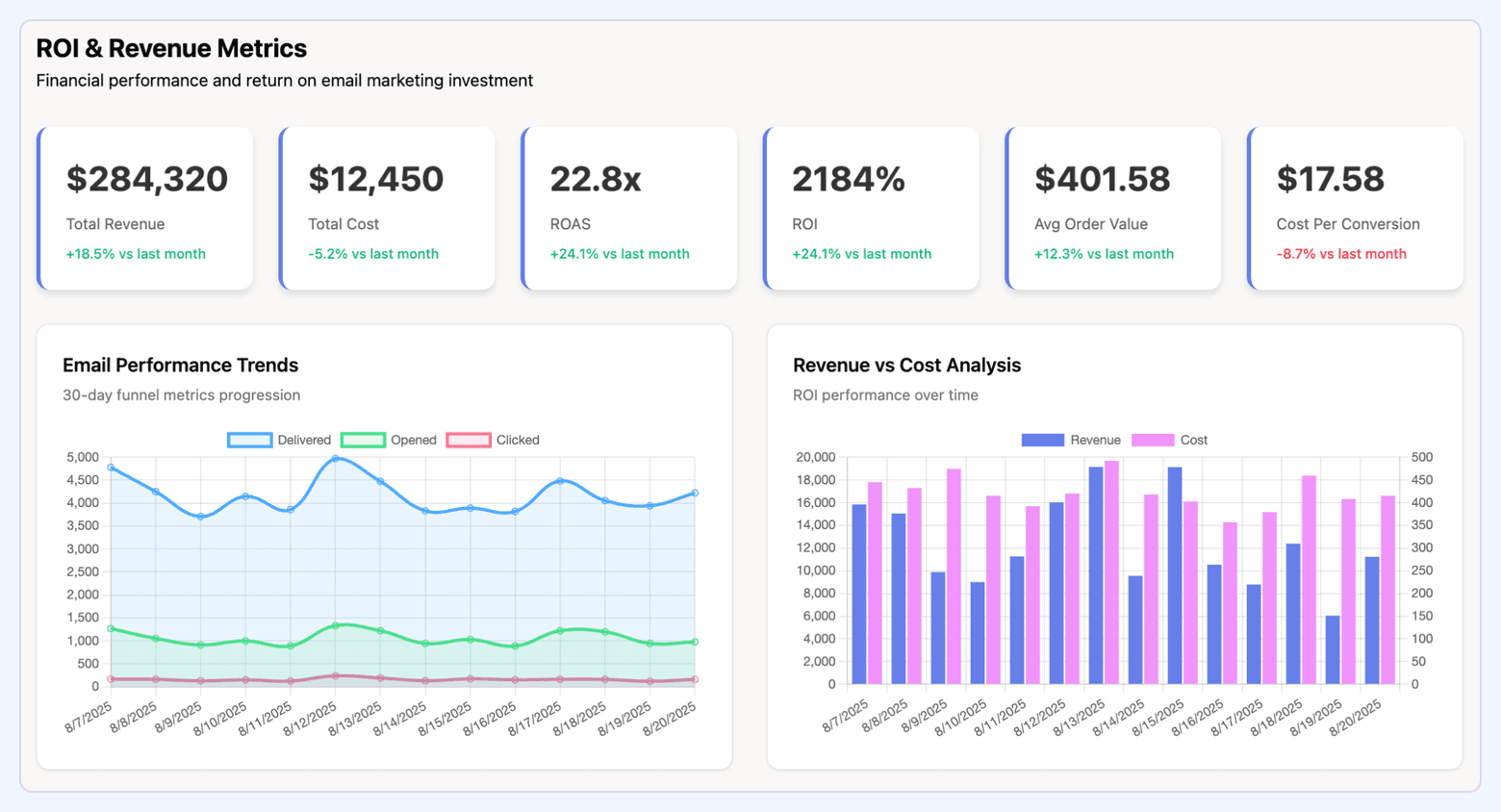Image resolution: width=1501 pixels, height=812 pixels.
Task: Click the red -8.7% vs last month indicator
Action: click(x=1339, y=253)
